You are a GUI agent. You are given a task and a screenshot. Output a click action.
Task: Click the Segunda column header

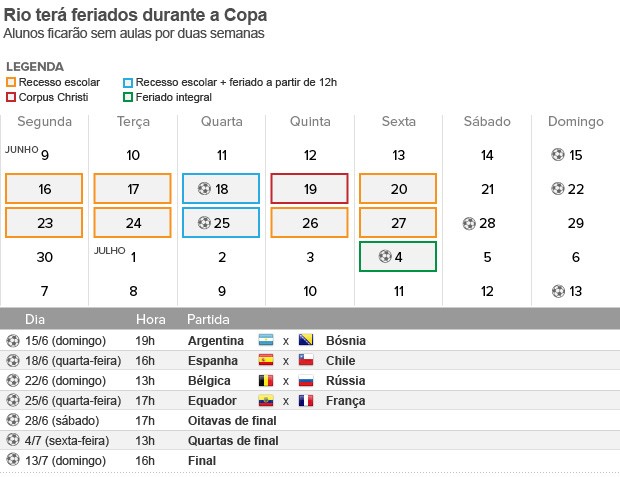click(45, 122)
